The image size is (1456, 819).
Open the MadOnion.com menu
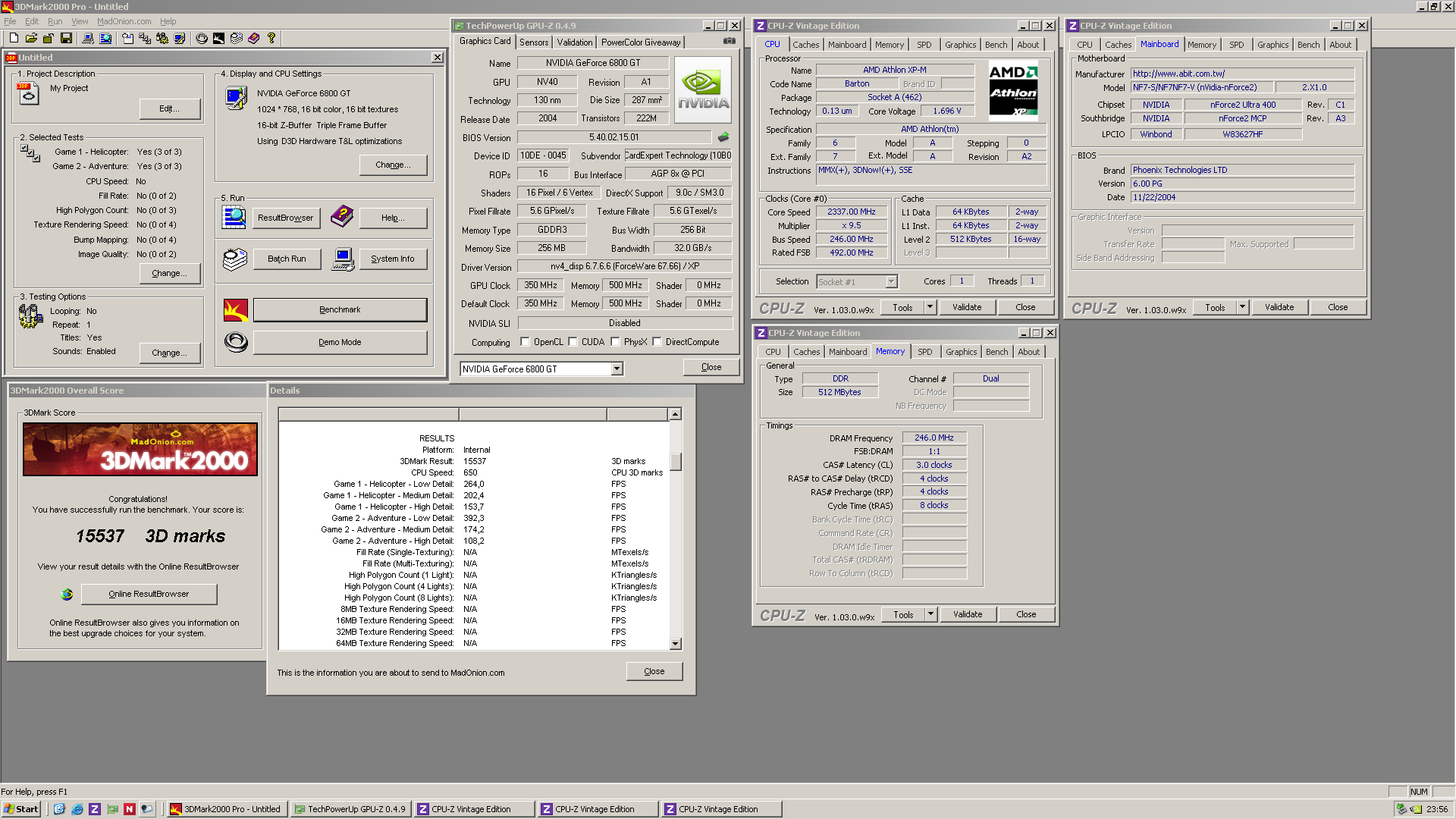pyautogui.click(x=124, y=21)
